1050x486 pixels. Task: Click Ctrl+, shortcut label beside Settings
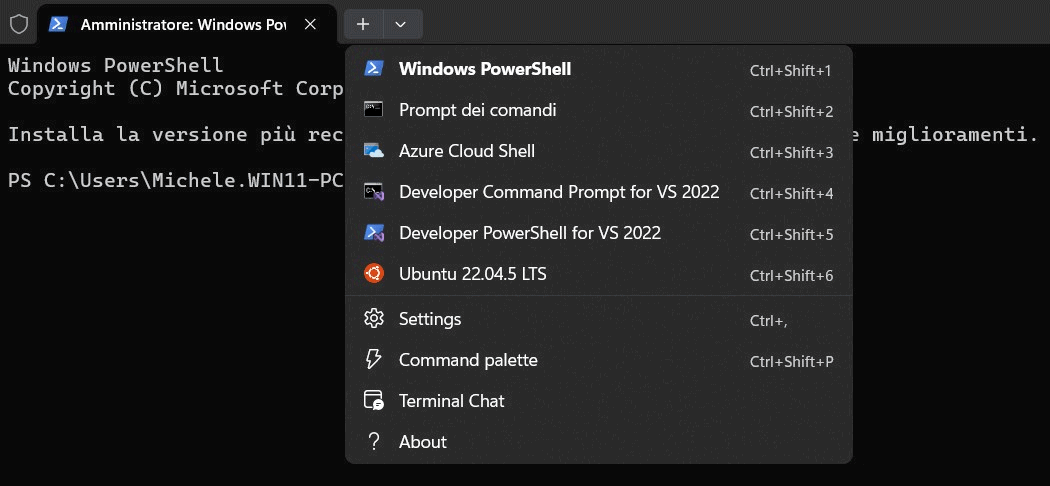[x=769, y=321]
